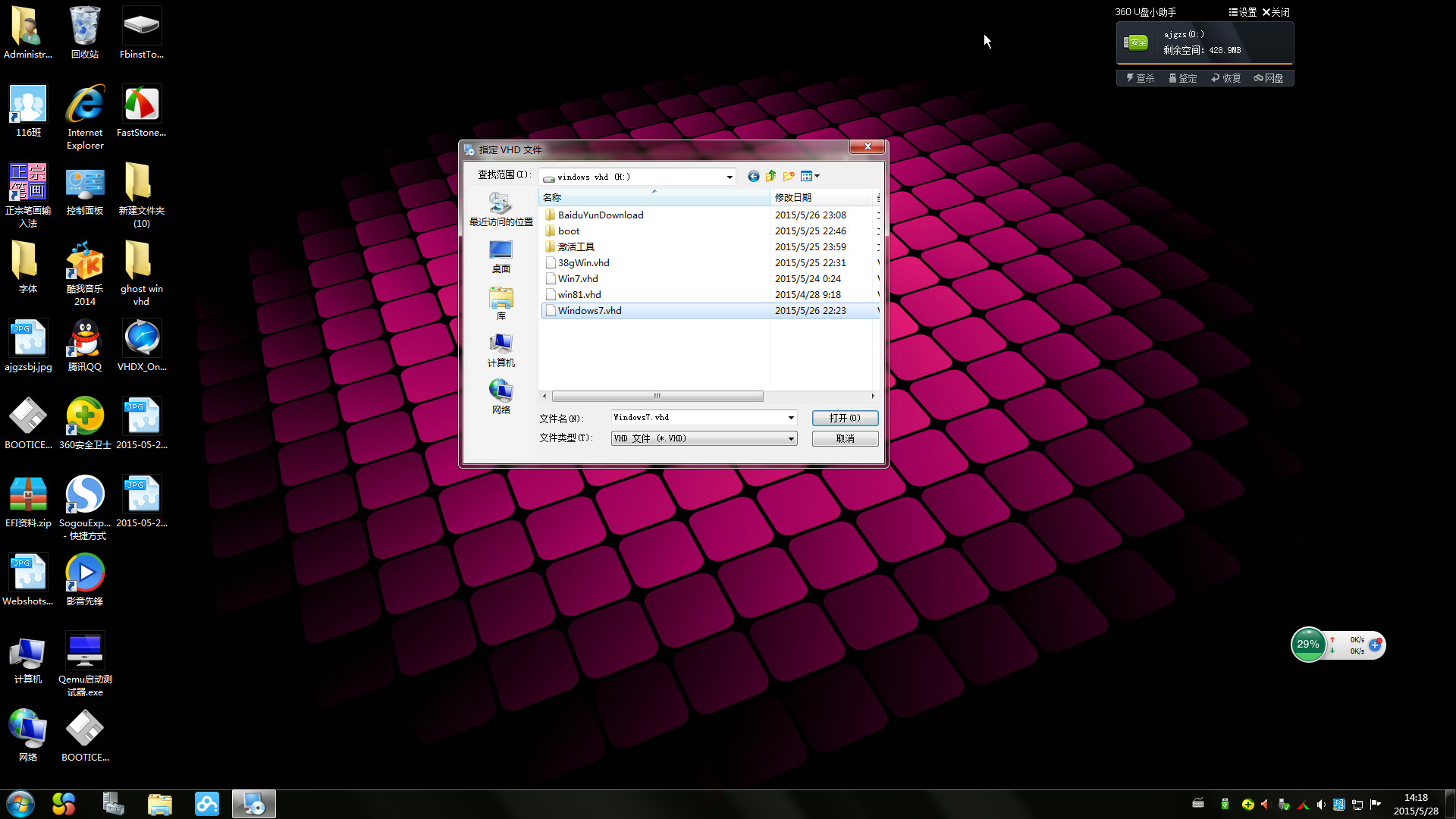Click the horizontal scrollbar in the file list
Viewport: 1456px width, 819px height.
[657, 396]
